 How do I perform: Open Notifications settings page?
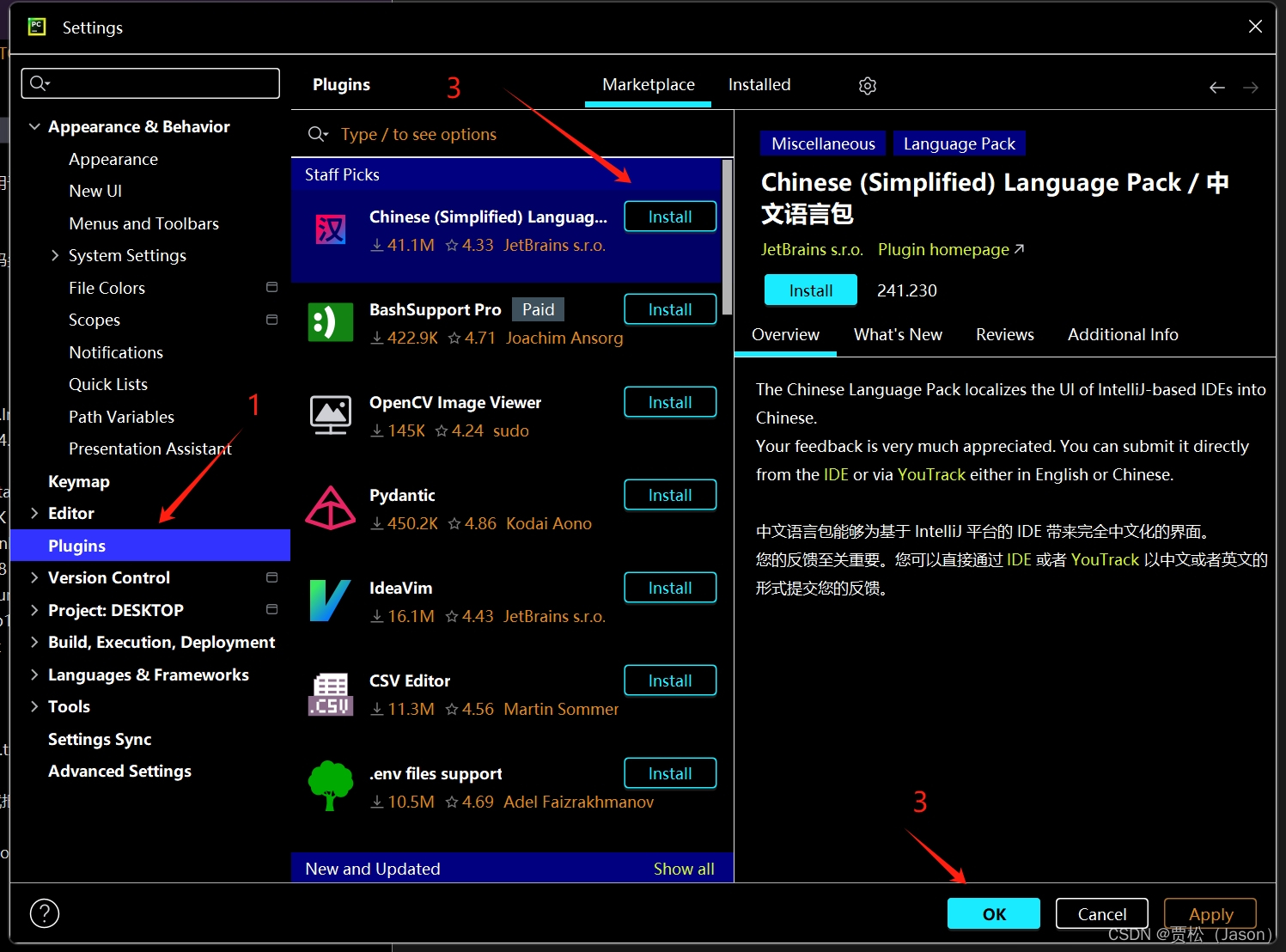116,352
